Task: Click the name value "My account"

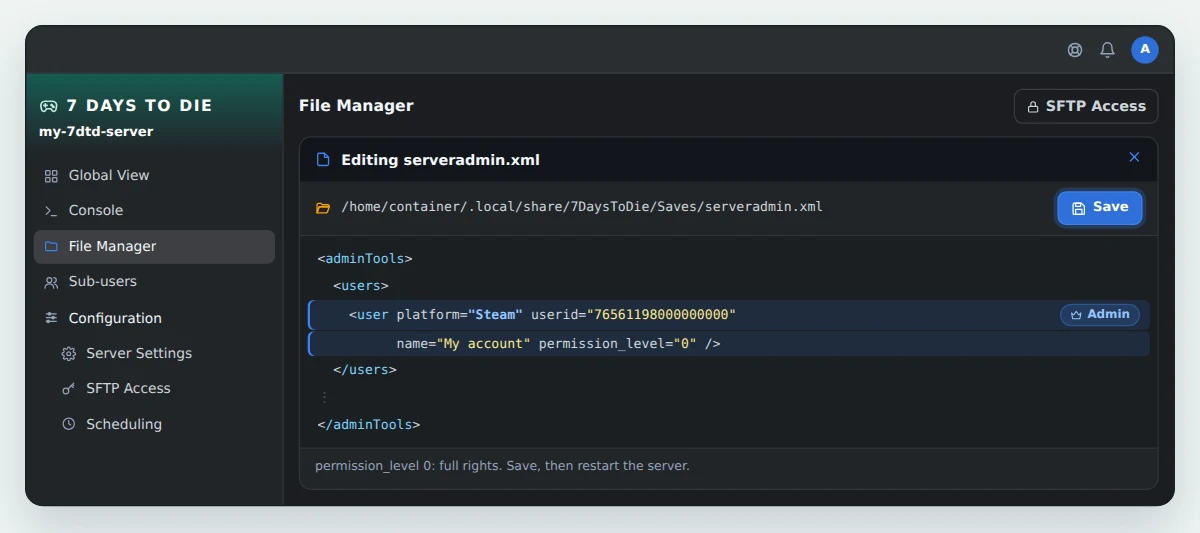Action: [x=484, y=344]
